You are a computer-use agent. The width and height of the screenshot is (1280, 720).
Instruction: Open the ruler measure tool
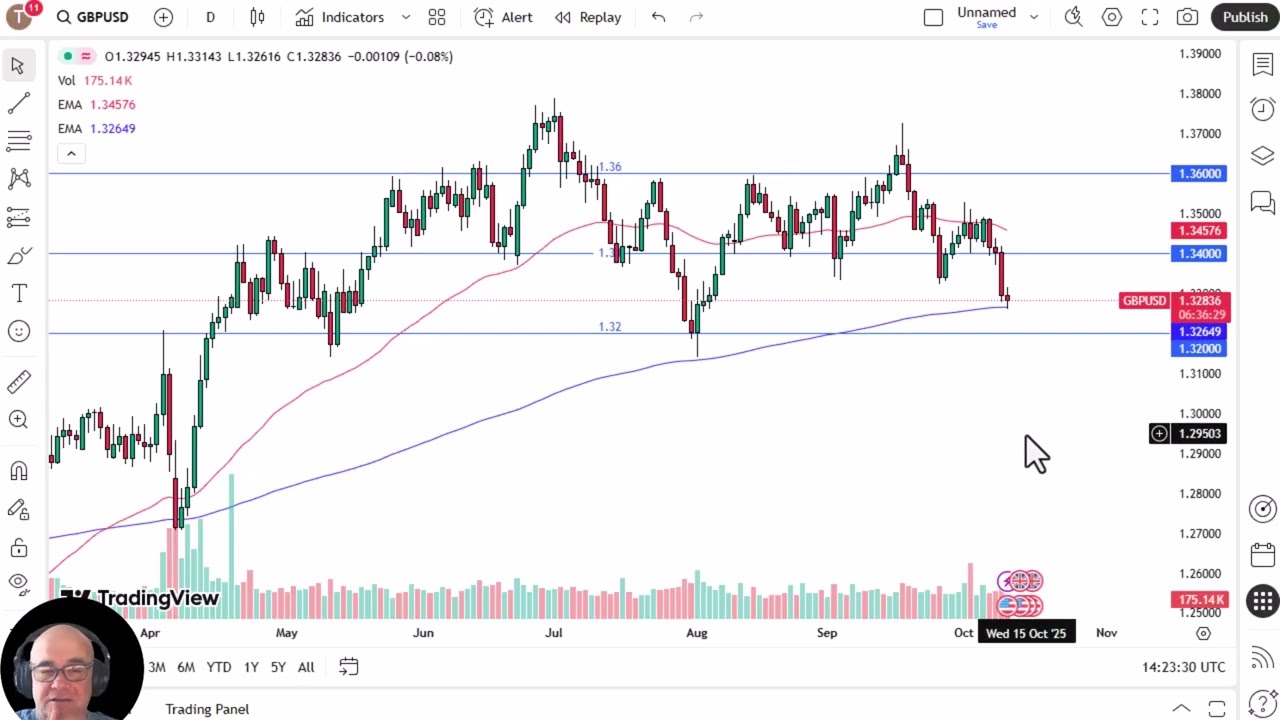19,381
